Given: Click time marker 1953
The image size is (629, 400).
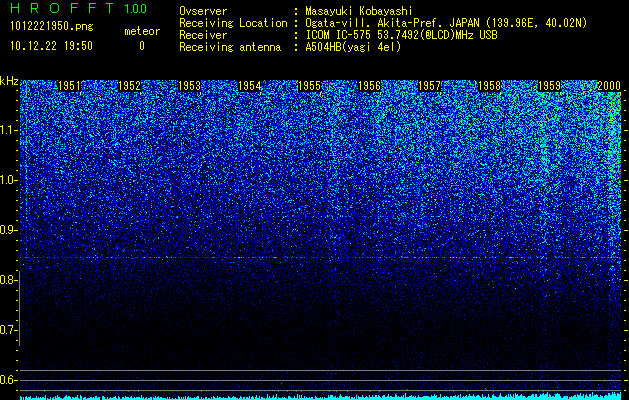Looking at the screenshot, I should 189,86.
